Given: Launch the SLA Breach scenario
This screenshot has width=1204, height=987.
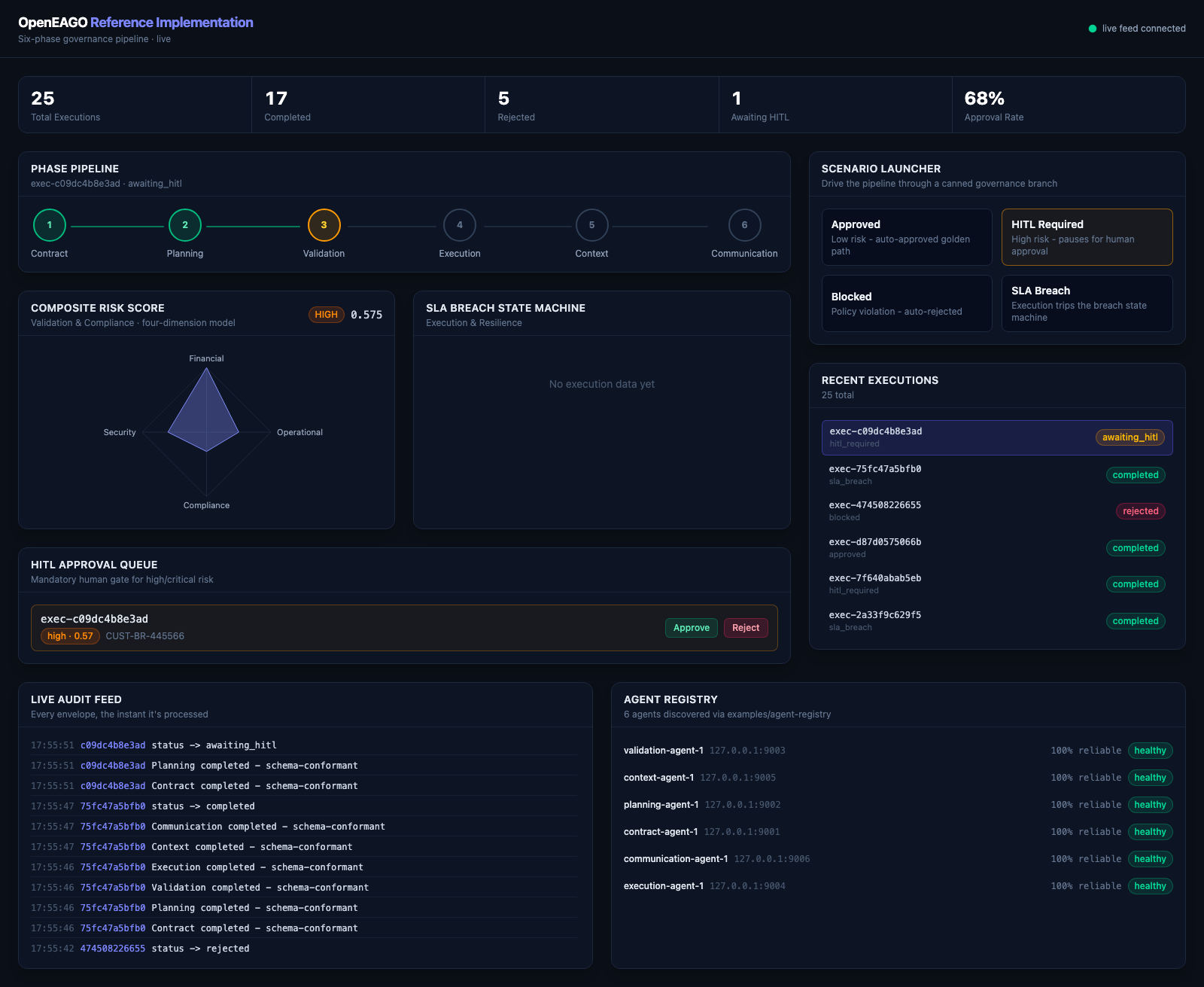Looking at the screenshot, I should (x=1087, y=303).
